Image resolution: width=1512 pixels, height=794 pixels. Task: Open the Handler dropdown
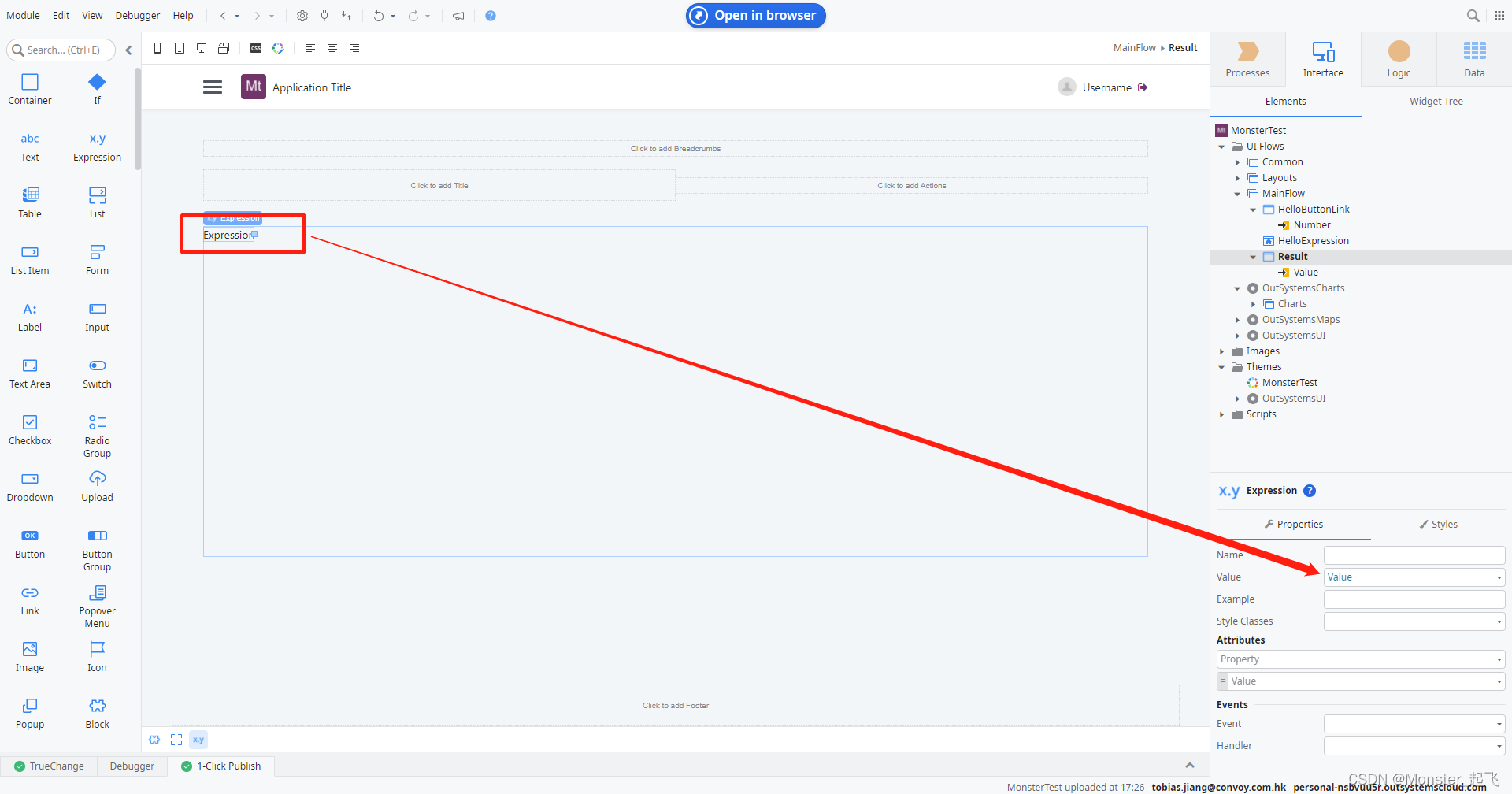[x=1499, y=746]
